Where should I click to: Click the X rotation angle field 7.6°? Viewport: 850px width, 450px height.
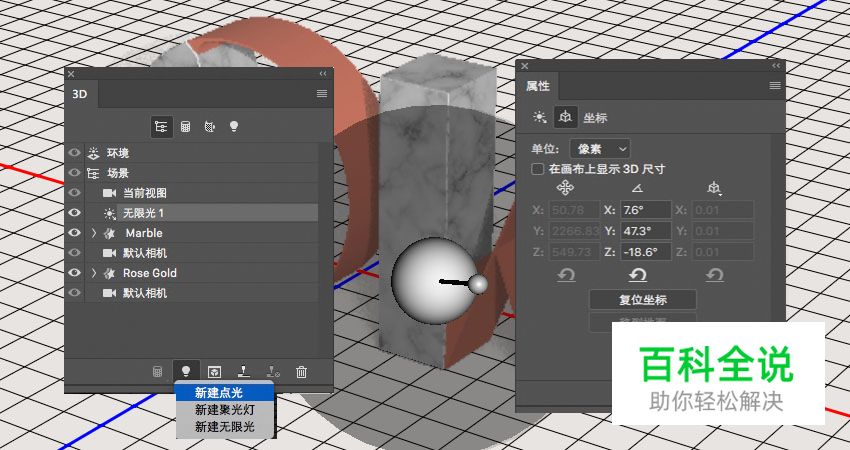click(x=642, y=210)
